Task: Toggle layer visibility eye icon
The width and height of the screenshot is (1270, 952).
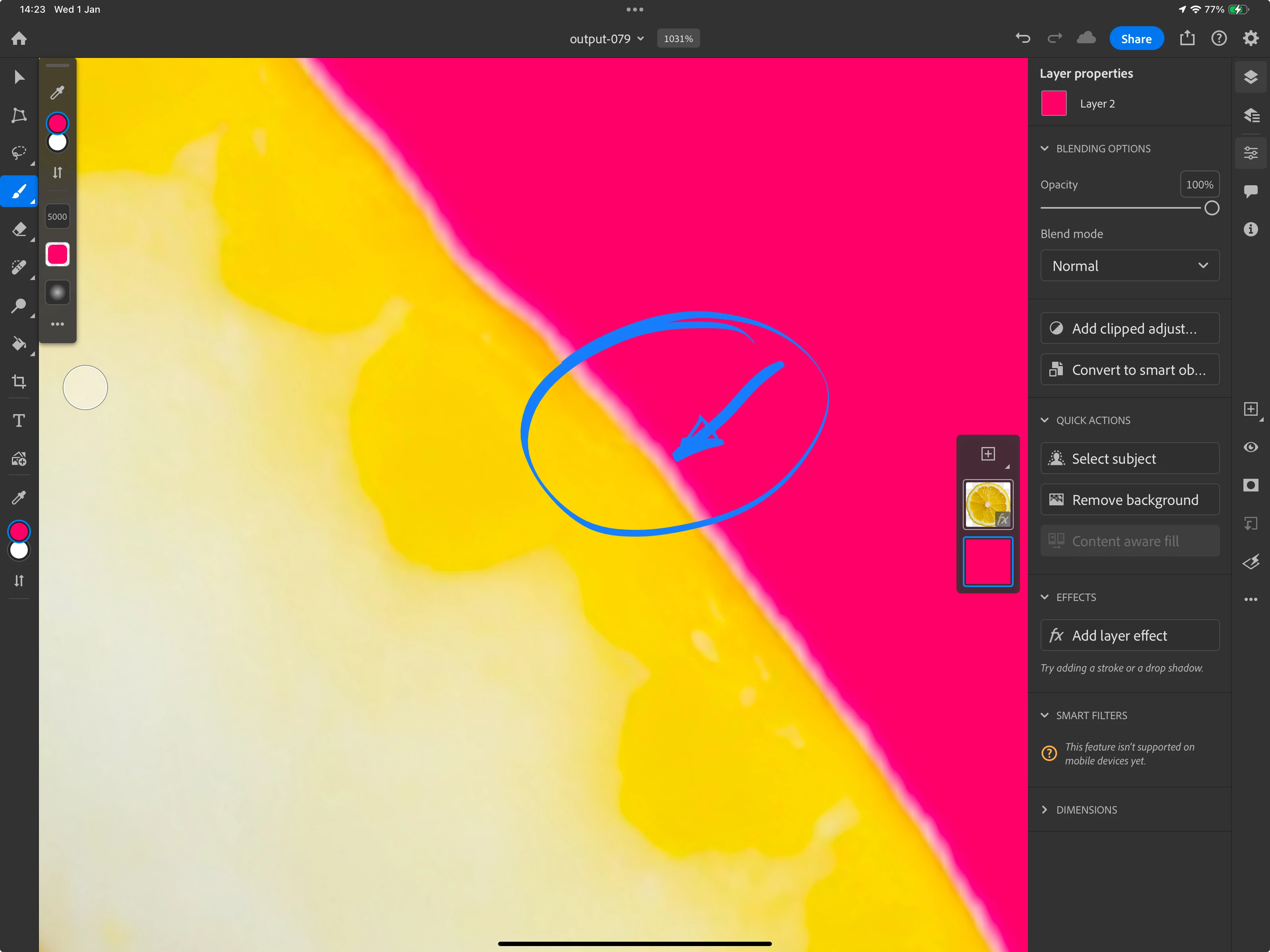Action: (x=1251, y=447)
